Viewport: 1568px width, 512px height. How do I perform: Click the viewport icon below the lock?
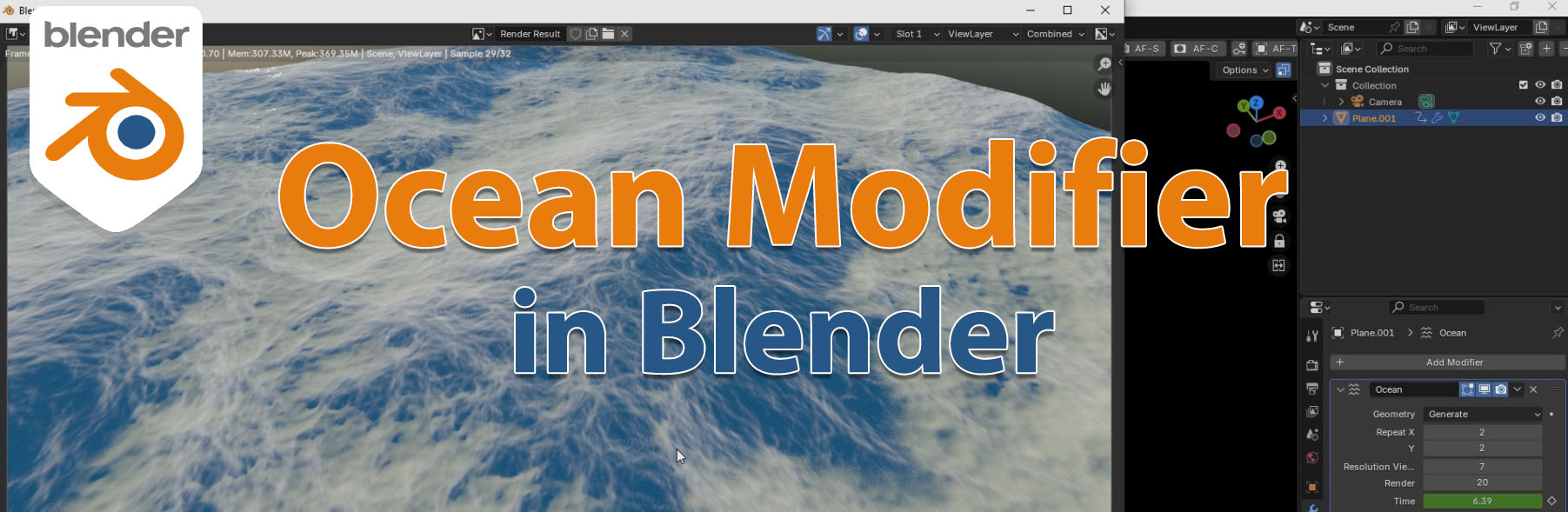(1278, 266)
